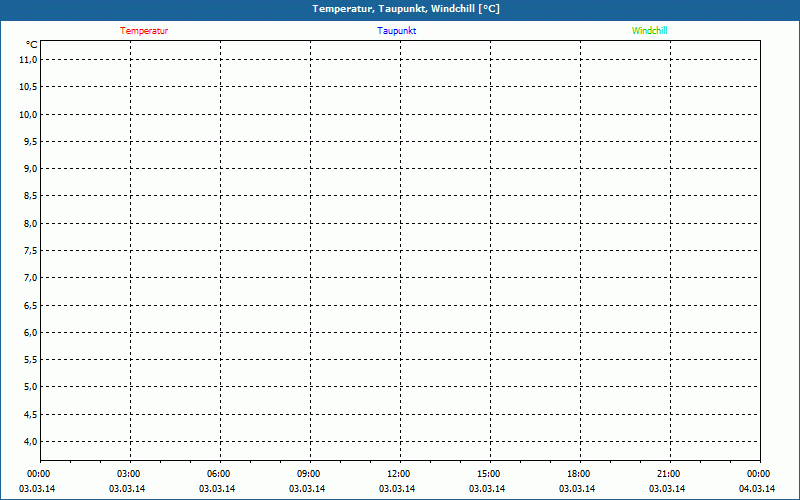This screenshot has height=500, width=800.
Task: Select the 6,0 y-axis label
Action: click(x=29, y=332)
